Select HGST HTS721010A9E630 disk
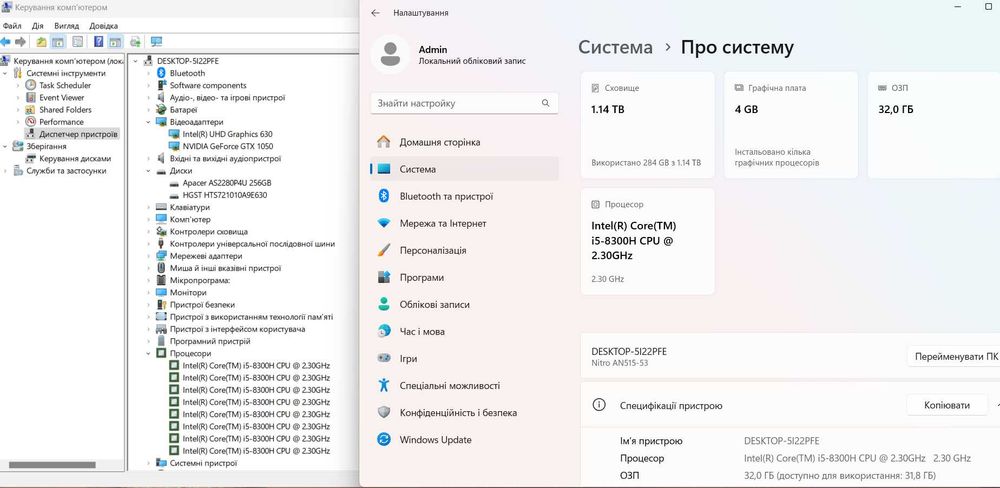The height and width of the screenshot is (488, 1000). click(224, 195)
